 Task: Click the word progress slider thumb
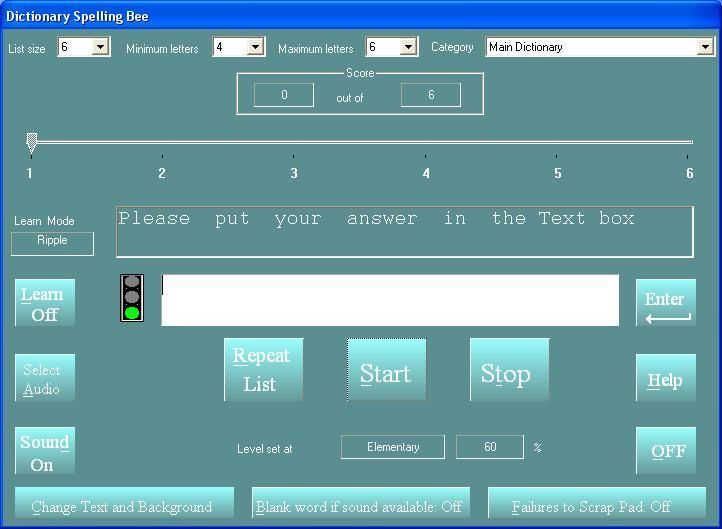31,142
